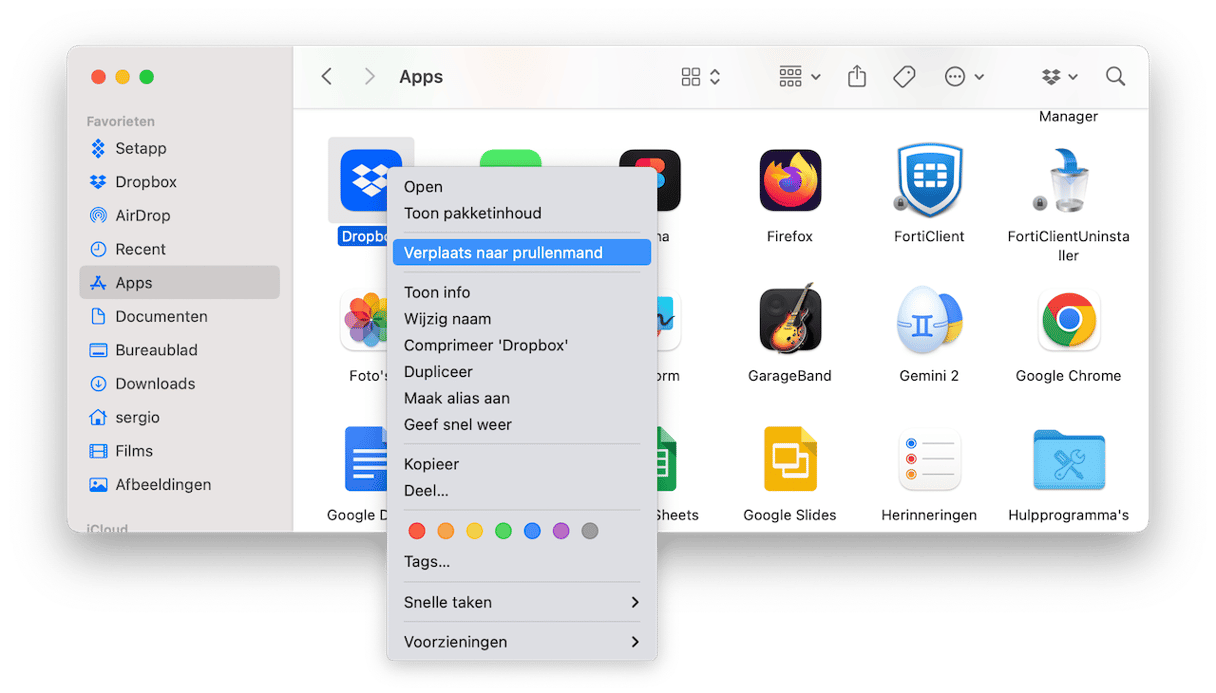Click the Gemini 2 app icon
This screenshot has width=1216, height=693.
[929, 321]
